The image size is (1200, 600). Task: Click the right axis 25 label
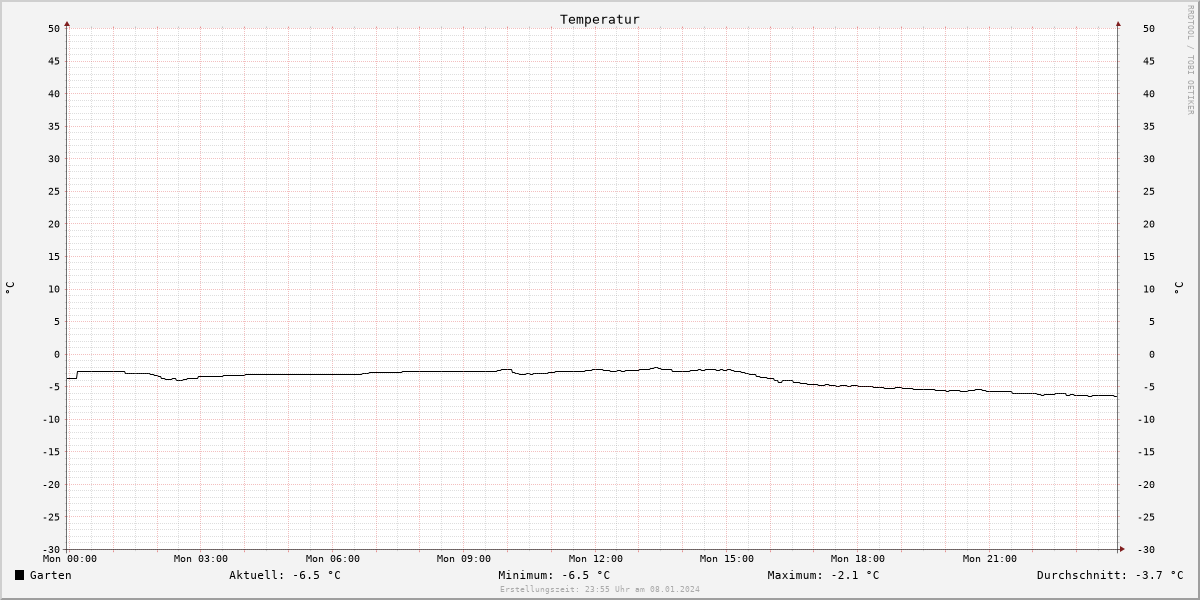coord(1149,192)
